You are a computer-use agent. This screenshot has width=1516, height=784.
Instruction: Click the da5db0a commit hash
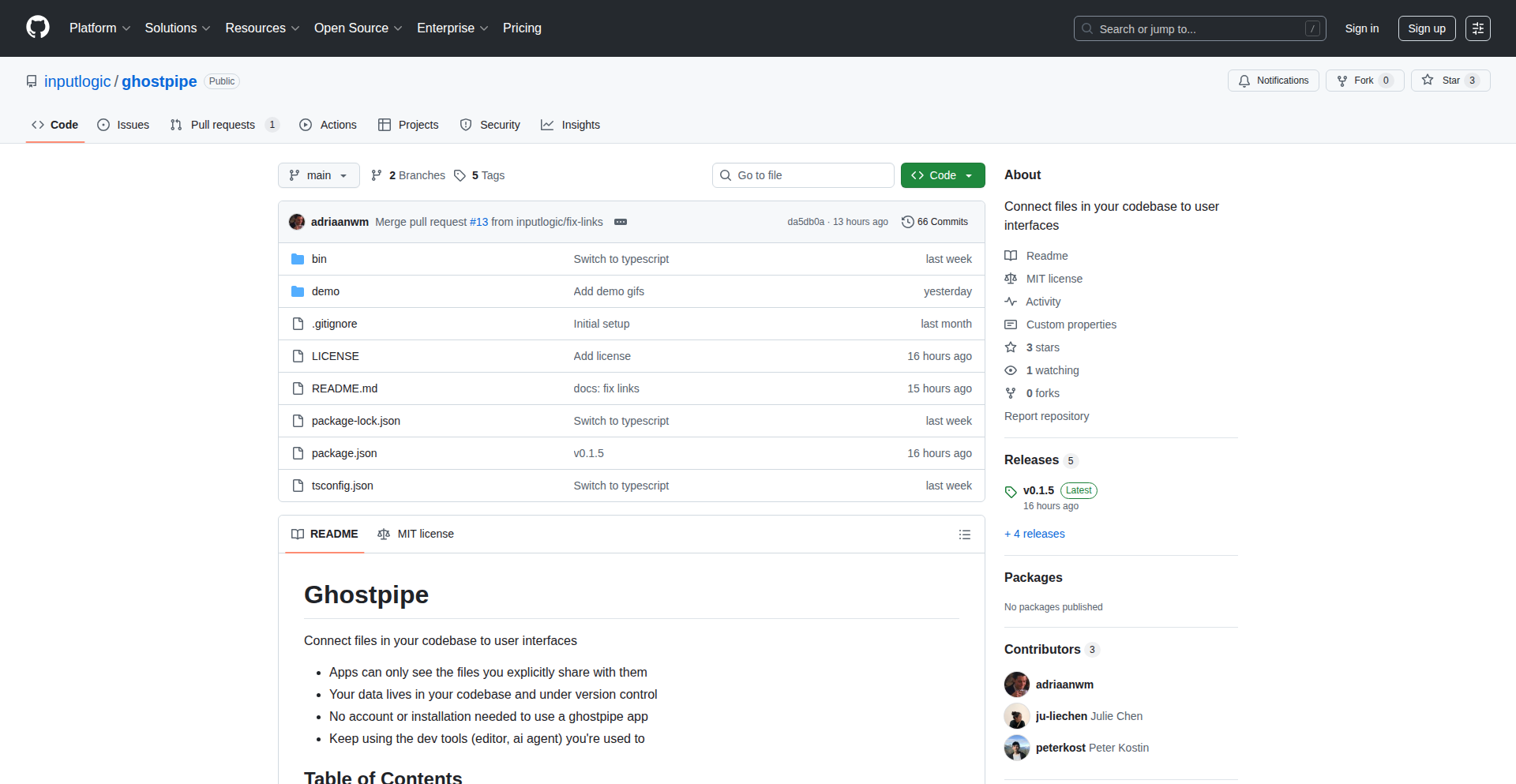coord(805,222)
